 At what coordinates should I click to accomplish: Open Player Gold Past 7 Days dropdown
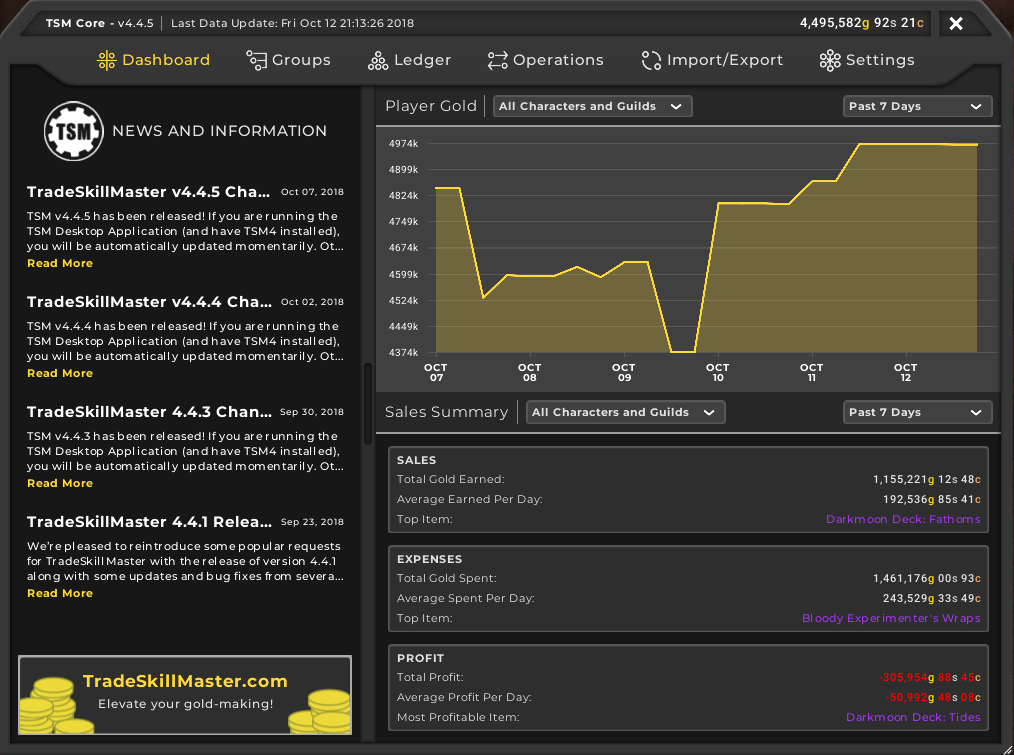coord(917,106)
